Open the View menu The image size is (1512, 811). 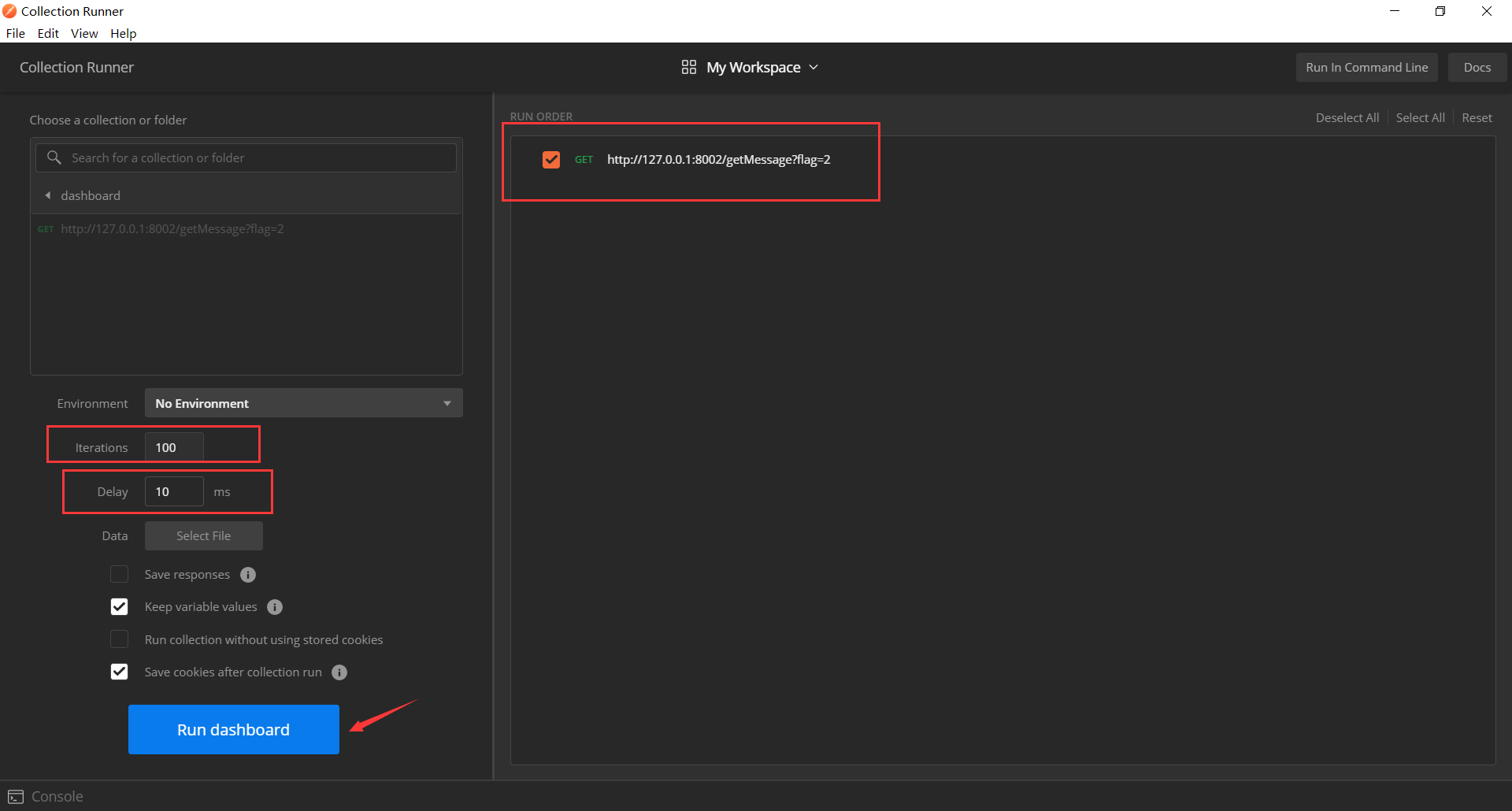pos(84,33)
